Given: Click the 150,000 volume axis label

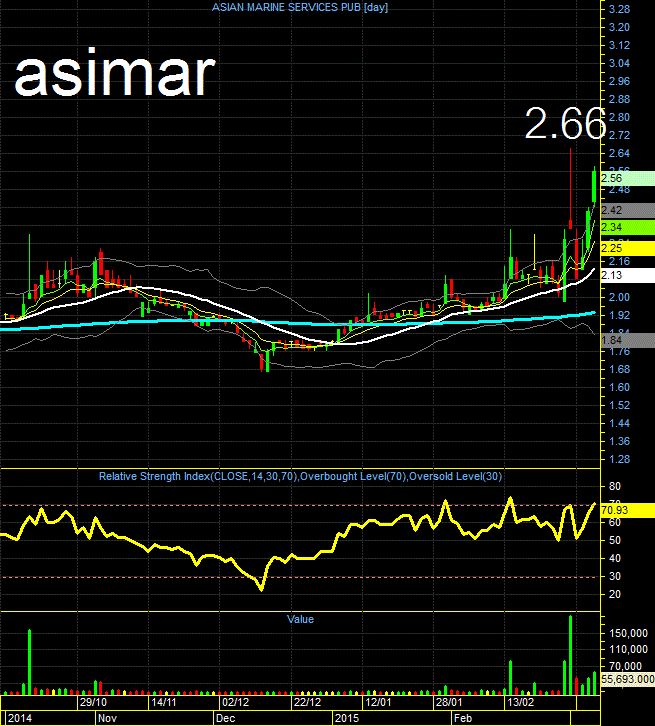Looking at the screenshot, I should click(628, 633).
